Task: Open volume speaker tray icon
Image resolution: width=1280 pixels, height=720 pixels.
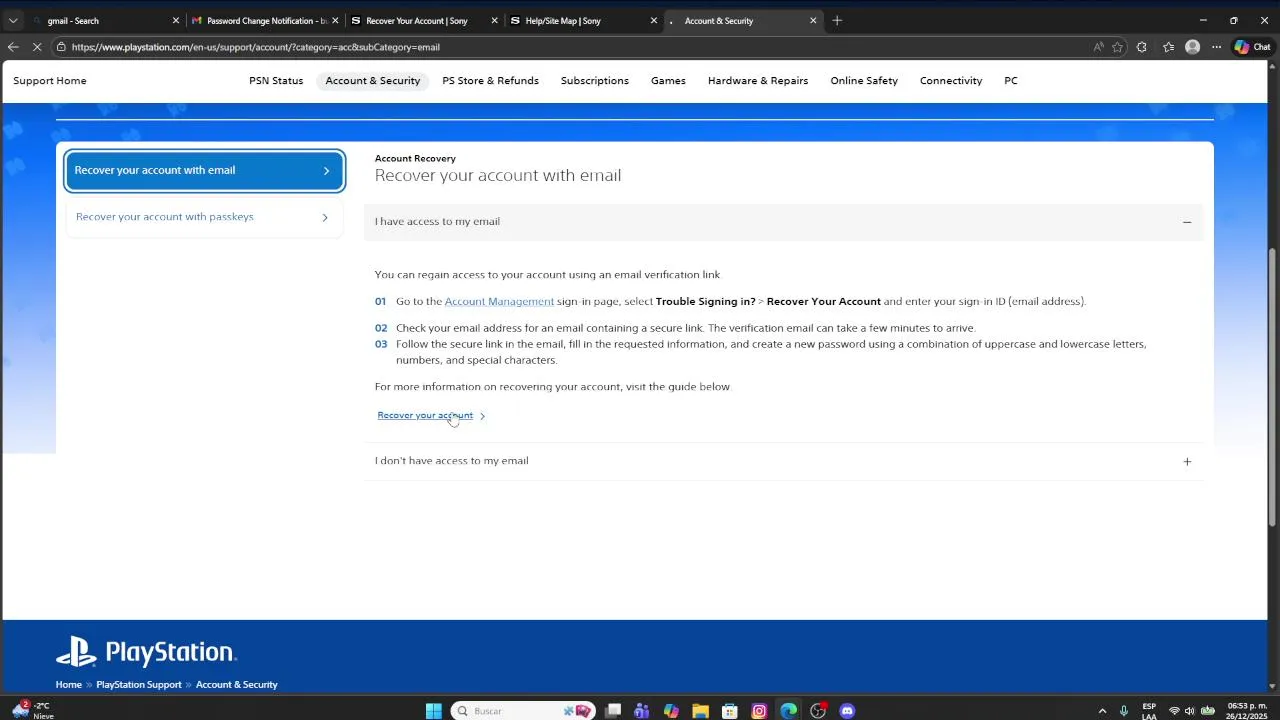Action: (1189, 711)
